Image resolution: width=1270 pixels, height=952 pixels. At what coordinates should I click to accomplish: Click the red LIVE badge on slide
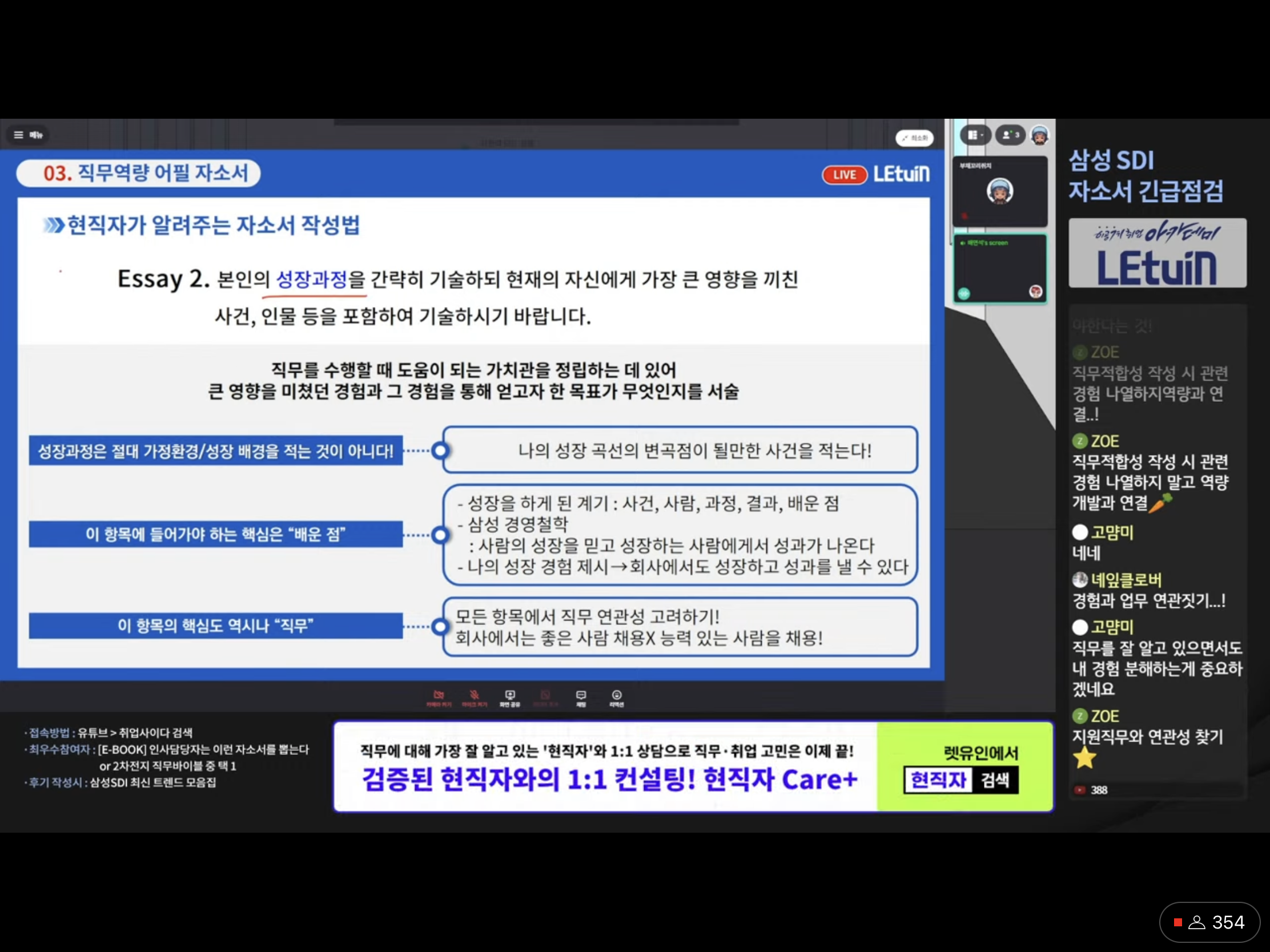[844, 175]
